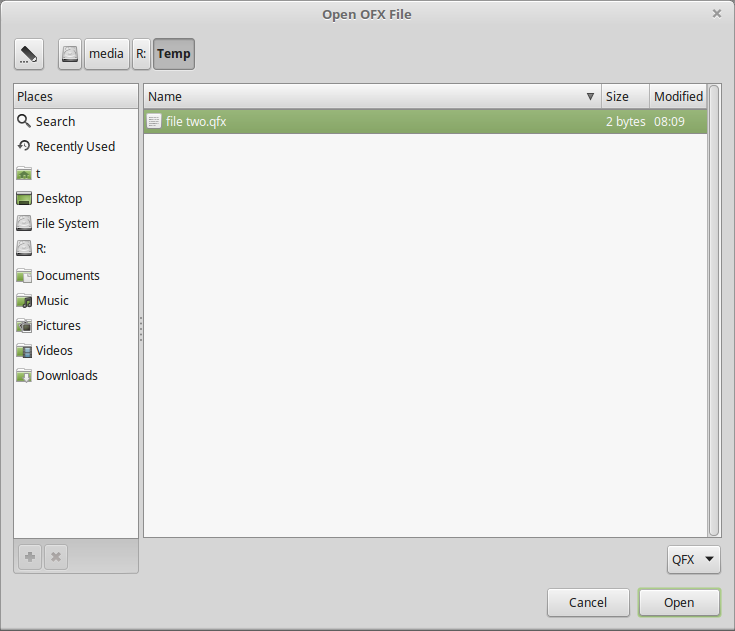Screen dimensions: 735x631
Task: Select file two.qfx
Action: [425, 121]
